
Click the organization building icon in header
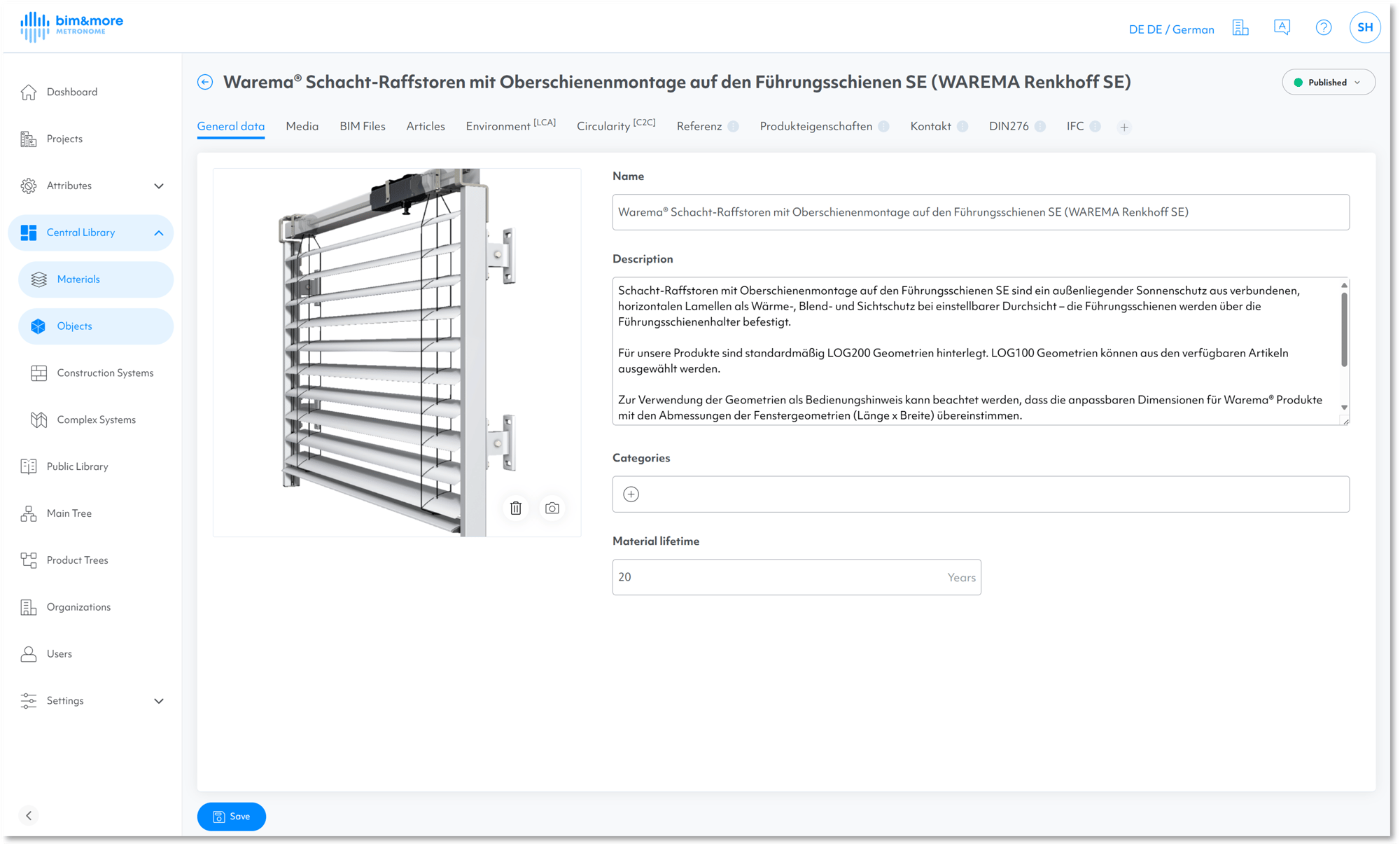[x=1240, y=28]
